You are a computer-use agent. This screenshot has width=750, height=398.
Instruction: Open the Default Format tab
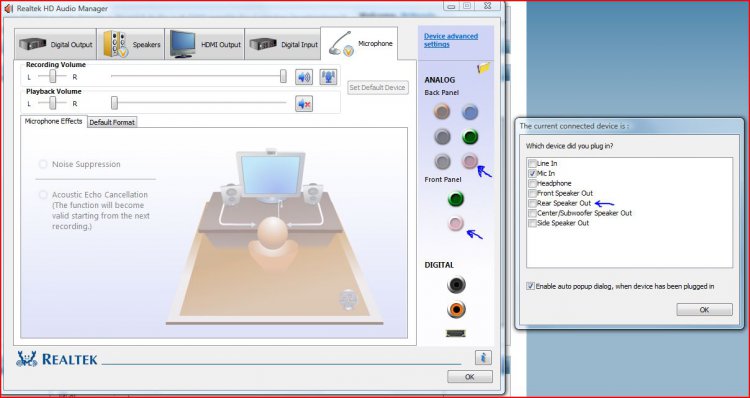click(x=112, y=122)
